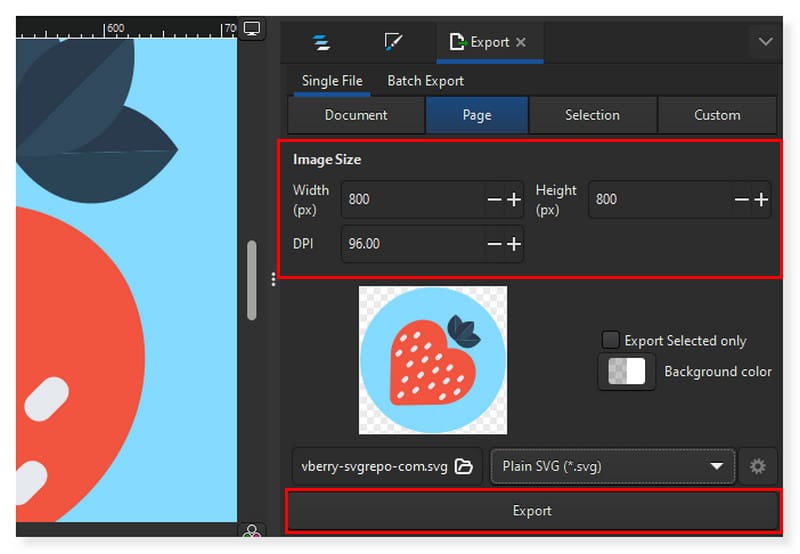Choose Custom export area
The height and width of the screenshot is (554, 800).
pos(717,115)
